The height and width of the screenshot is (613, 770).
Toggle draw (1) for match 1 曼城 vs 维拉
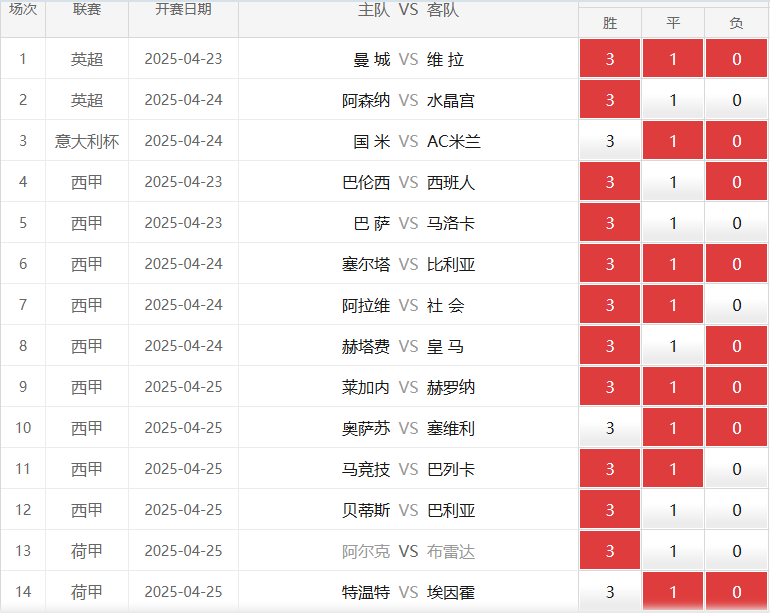673,58
